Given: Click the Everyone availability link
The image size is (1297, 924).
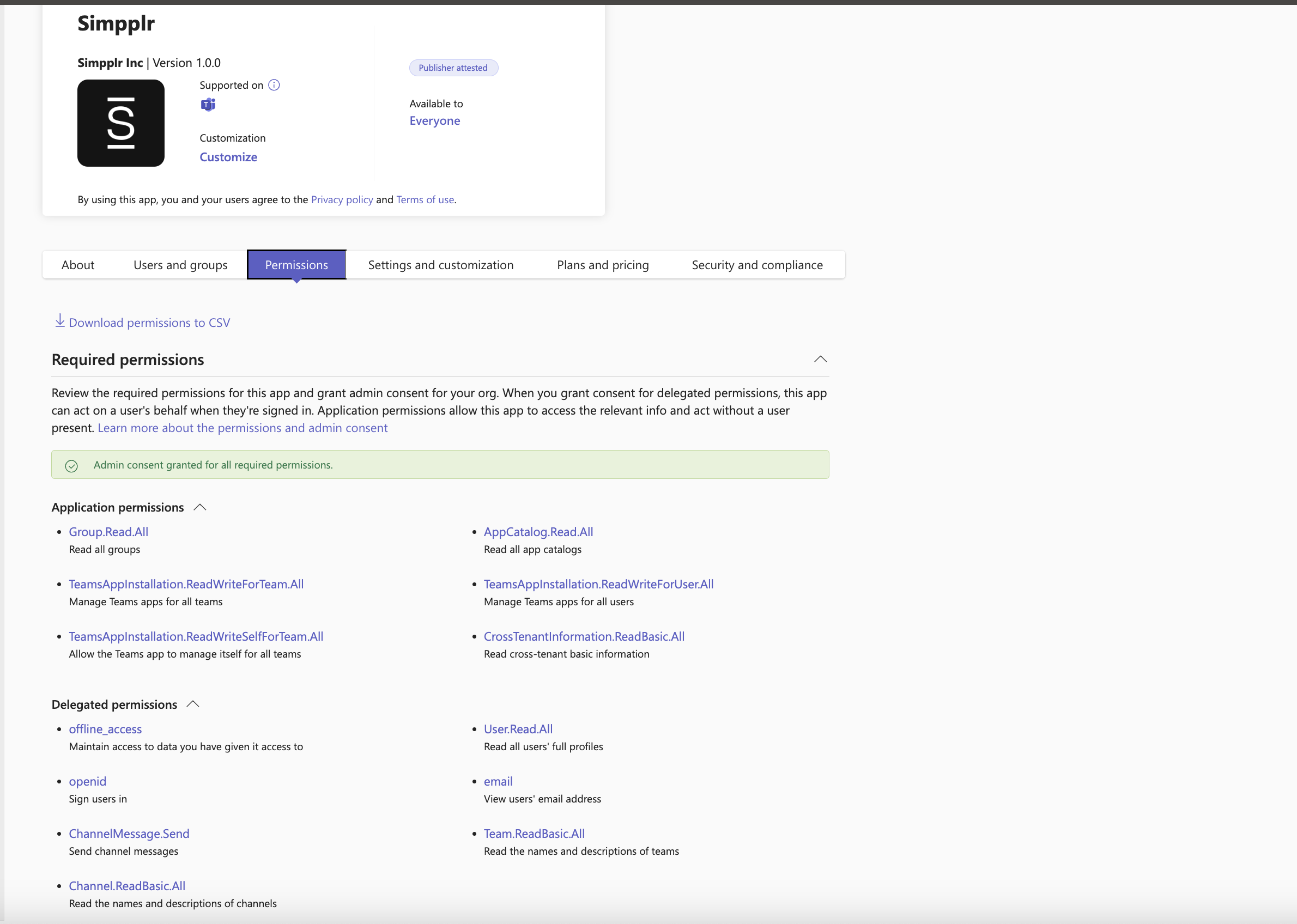Looking at the screenshot, I should (435, 120).
